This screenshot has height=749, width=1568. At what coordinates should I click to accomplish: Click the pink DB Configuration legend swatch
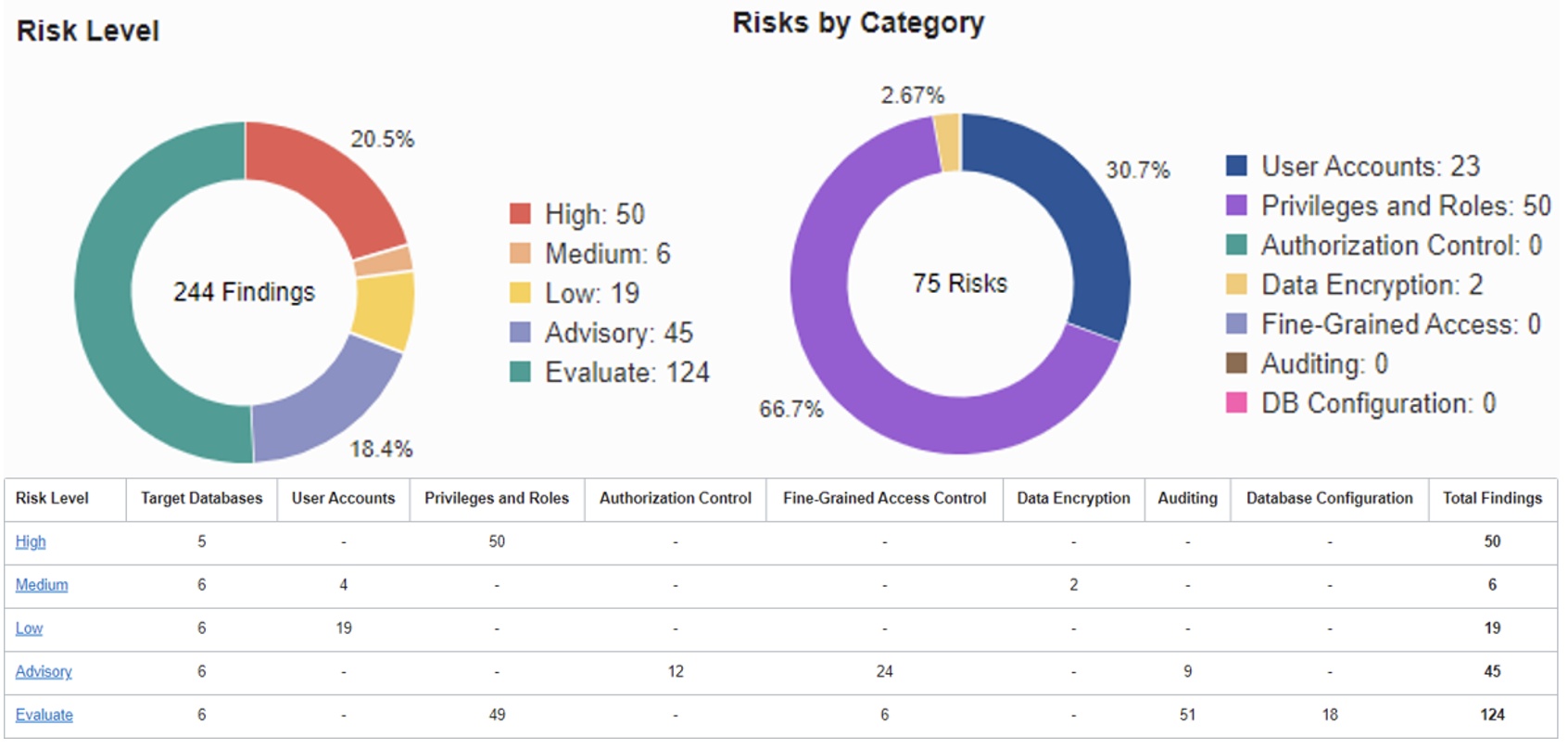(1236, 403)
